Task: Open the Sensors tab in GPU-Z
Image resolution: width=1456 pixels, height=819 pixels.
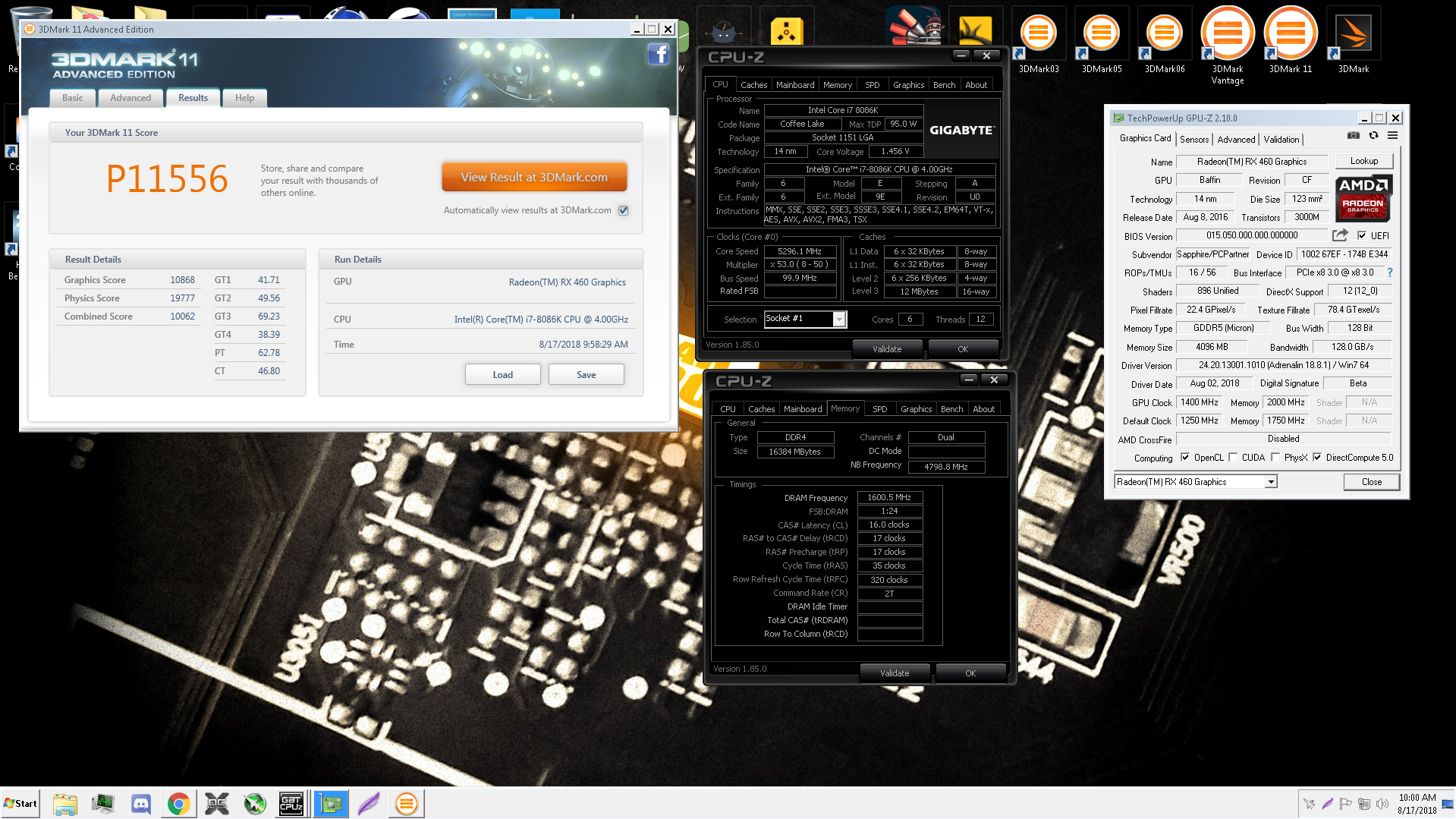Action: click(1194, 140)
